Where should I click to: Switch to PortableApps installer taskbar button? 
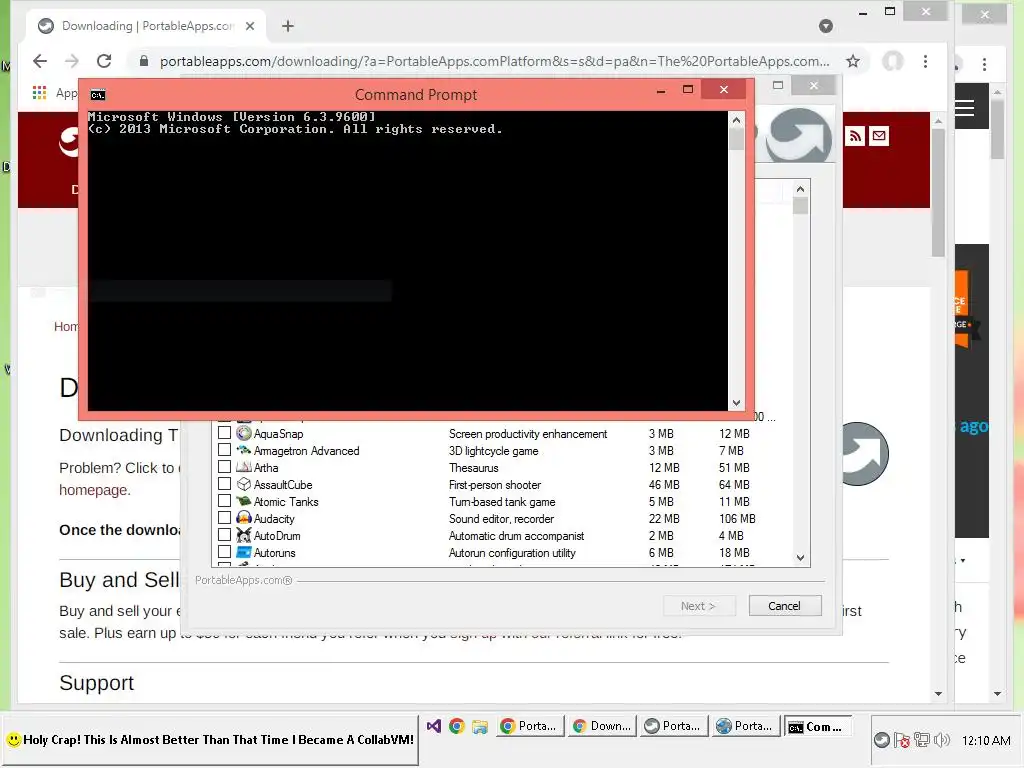click(674, 726)
